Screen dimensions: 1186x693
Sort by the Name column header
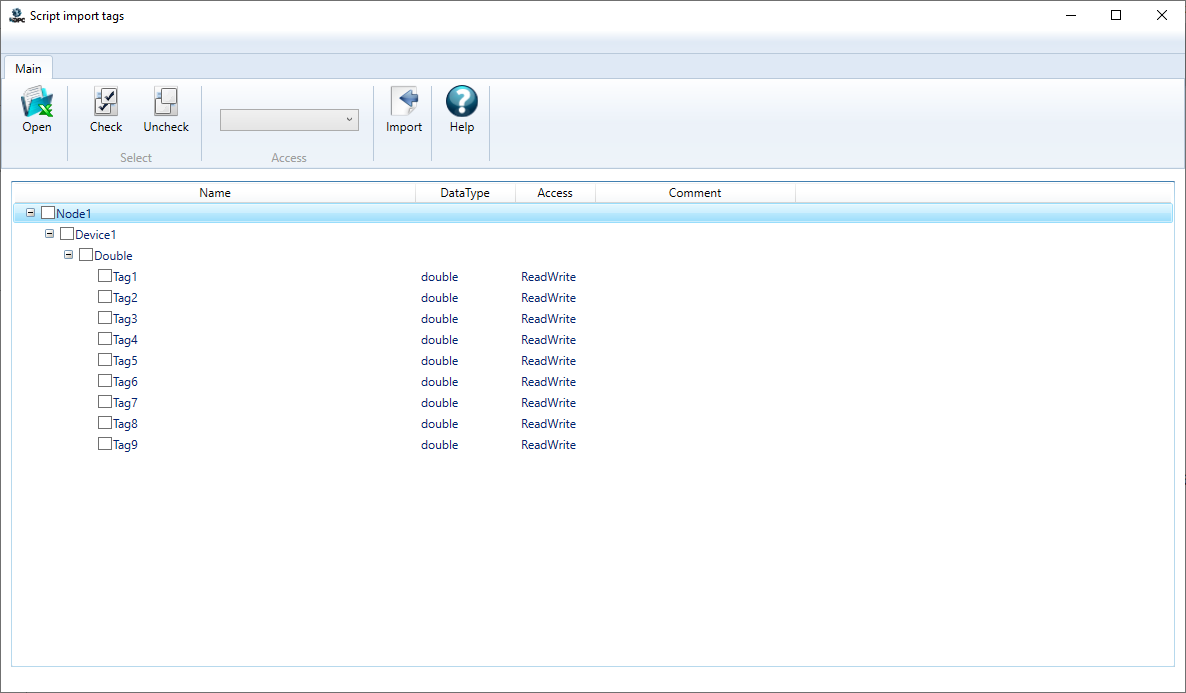[x=215, y=193]
